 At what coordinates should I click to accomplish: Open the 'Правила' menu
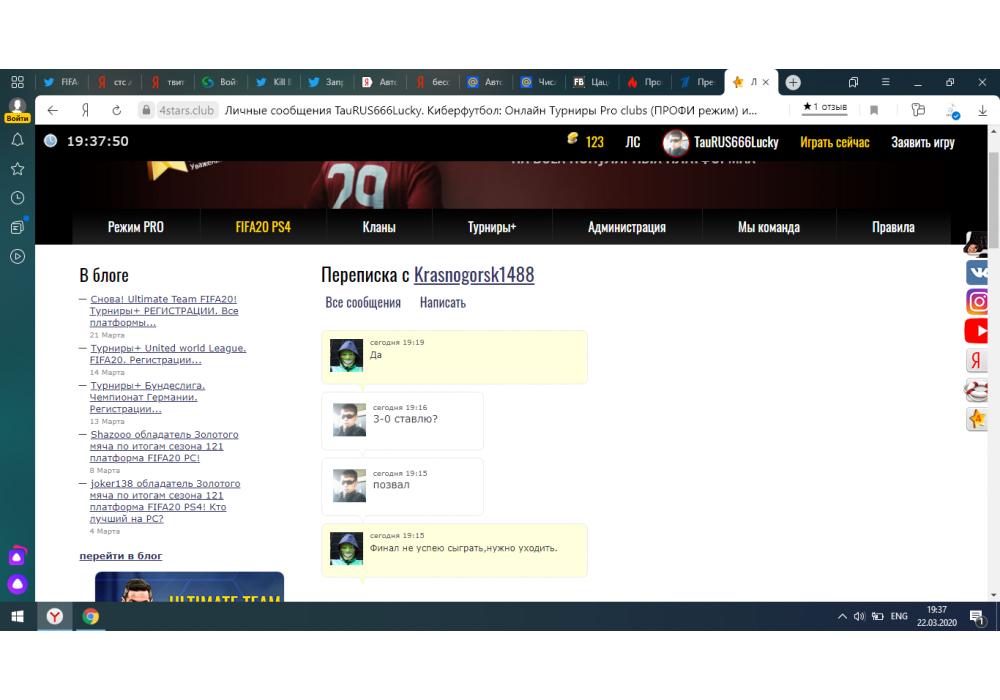893,227
